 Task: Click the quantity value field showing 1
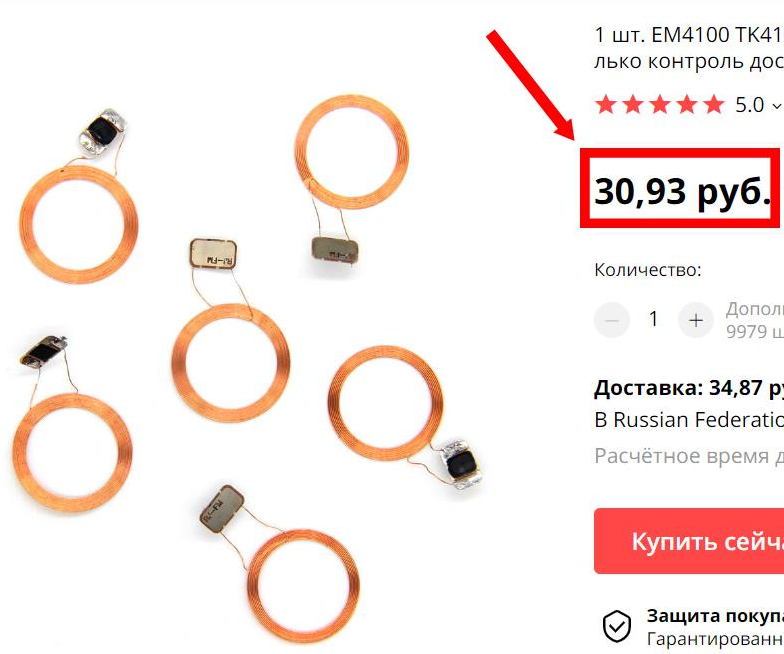654,320
